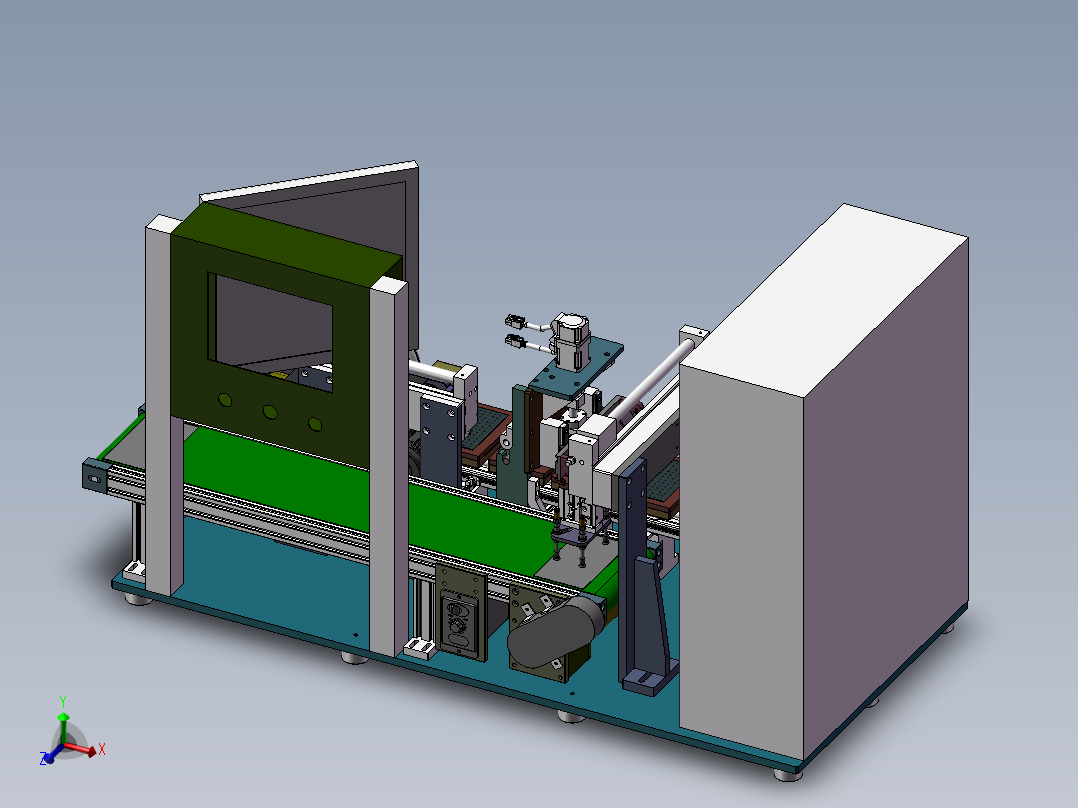Viewport: 1078px width, 808px height.
Task: Select the lower motor cable connector
Action: coord(515,340)
